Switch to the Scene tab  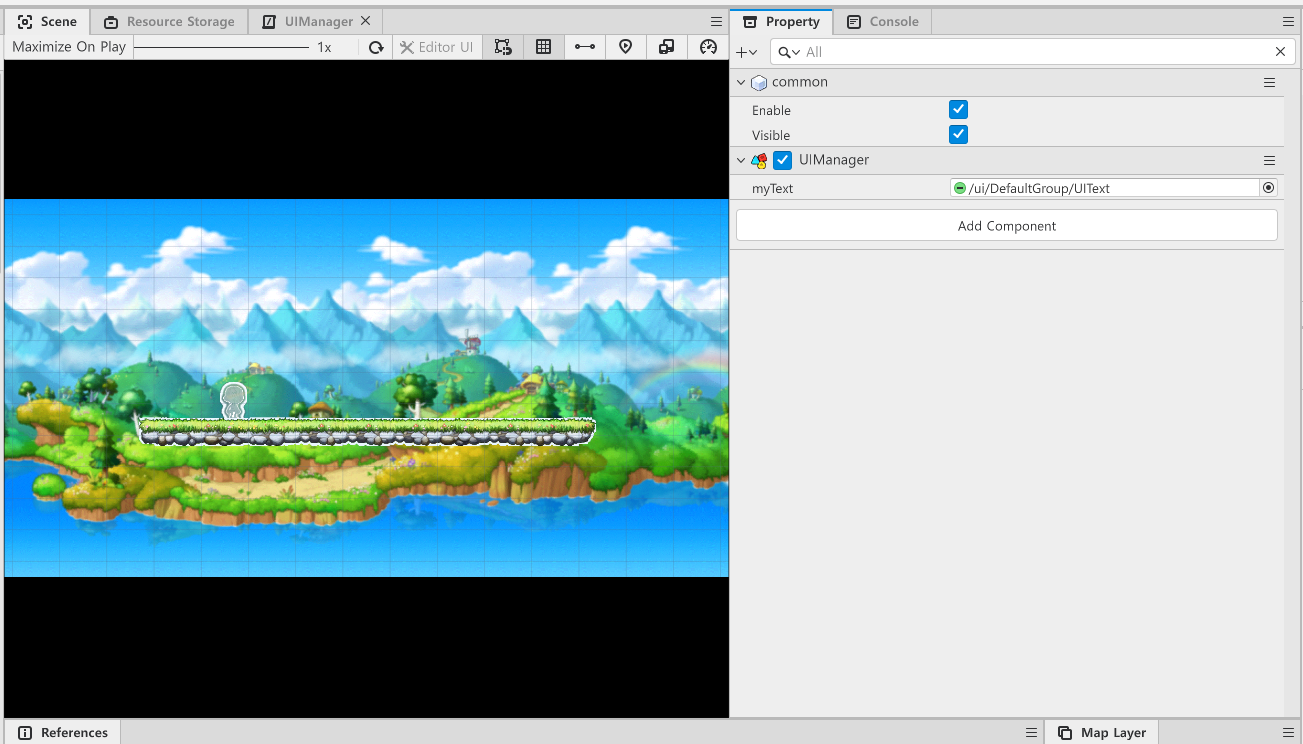point(47,21)
